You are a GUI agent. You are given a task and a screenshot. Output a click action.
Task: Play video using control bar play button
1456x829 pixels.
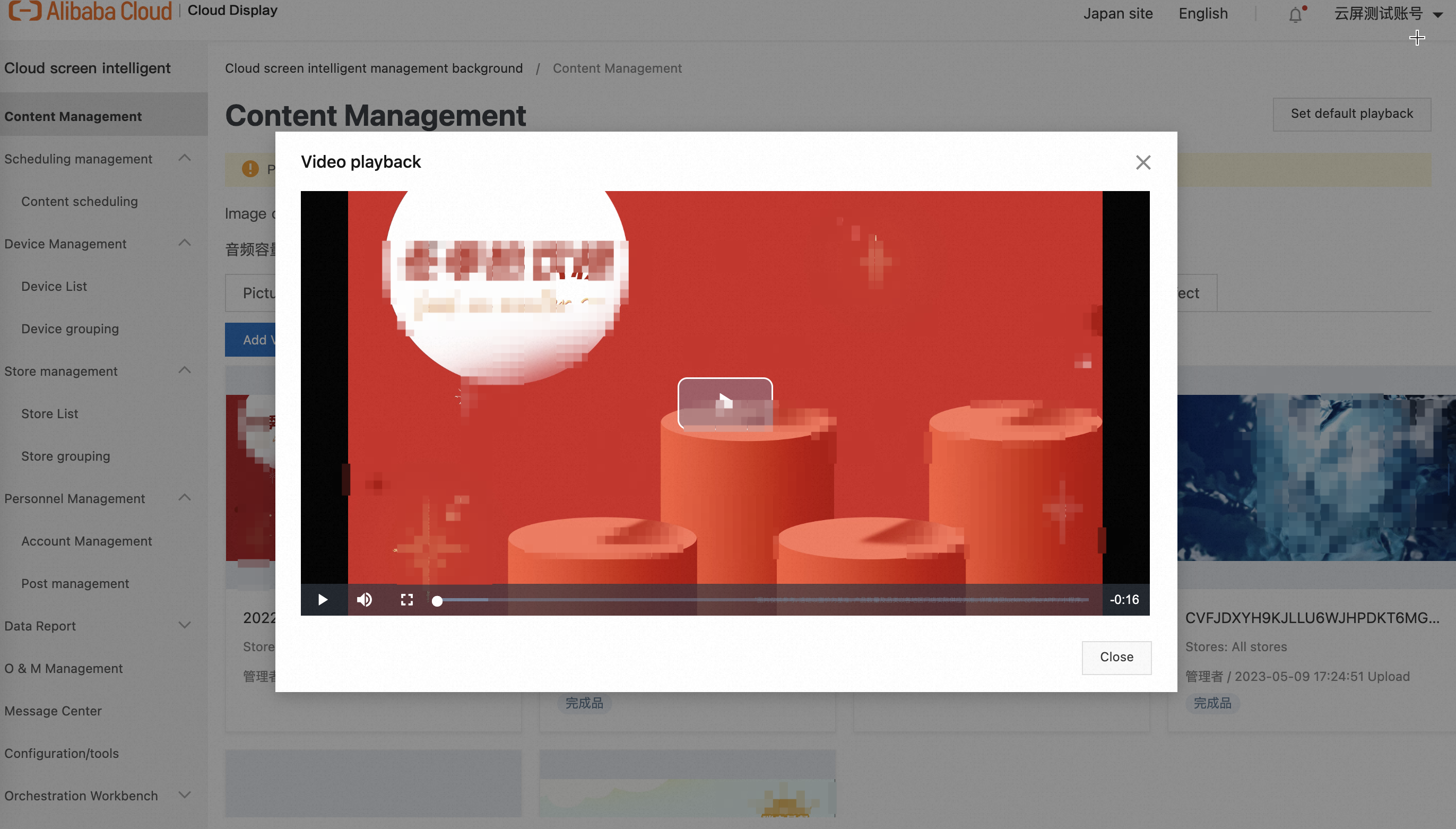click(323, 600)
